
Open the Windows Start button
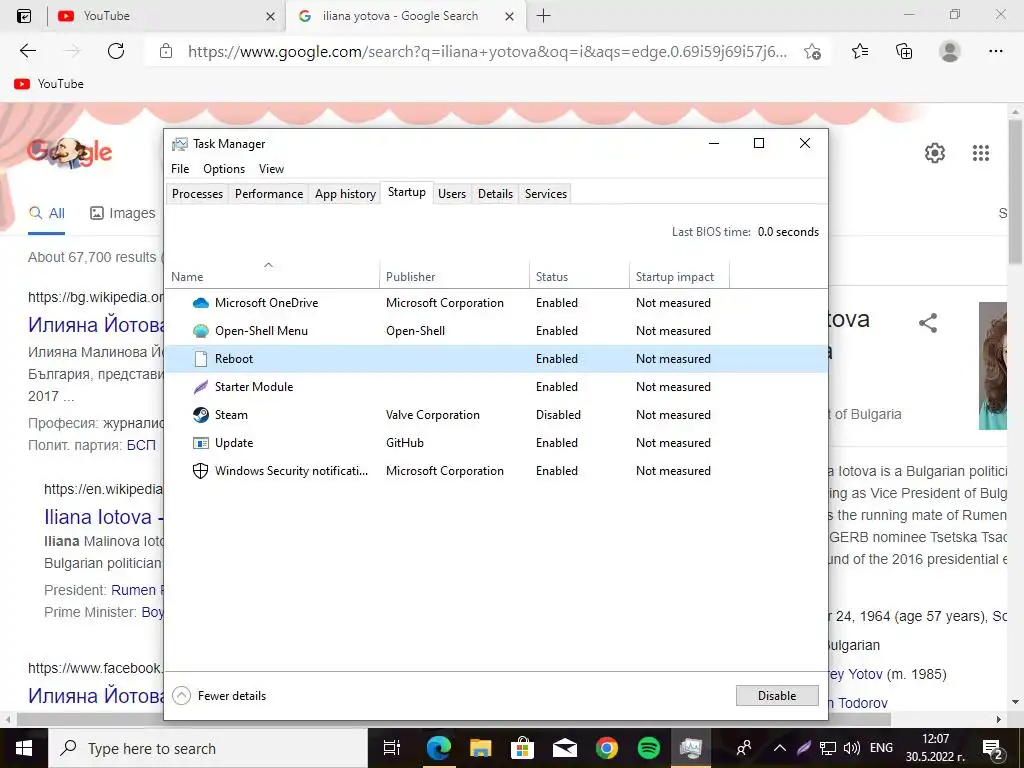tap(24, 748)
